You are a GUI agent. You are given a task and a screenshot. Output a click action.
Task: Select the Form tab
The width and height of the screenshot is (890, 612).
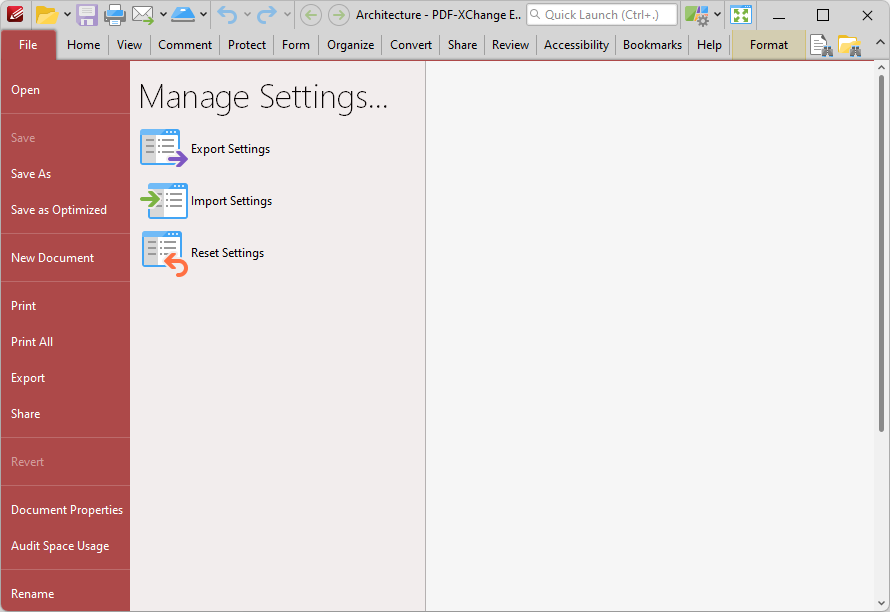point(296,45)
